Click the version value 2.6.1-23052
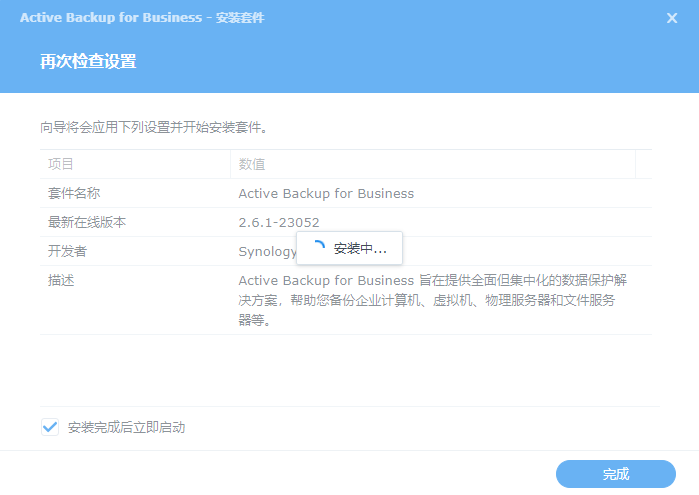Viewport: 699px width, 495px height. (279, 222)
